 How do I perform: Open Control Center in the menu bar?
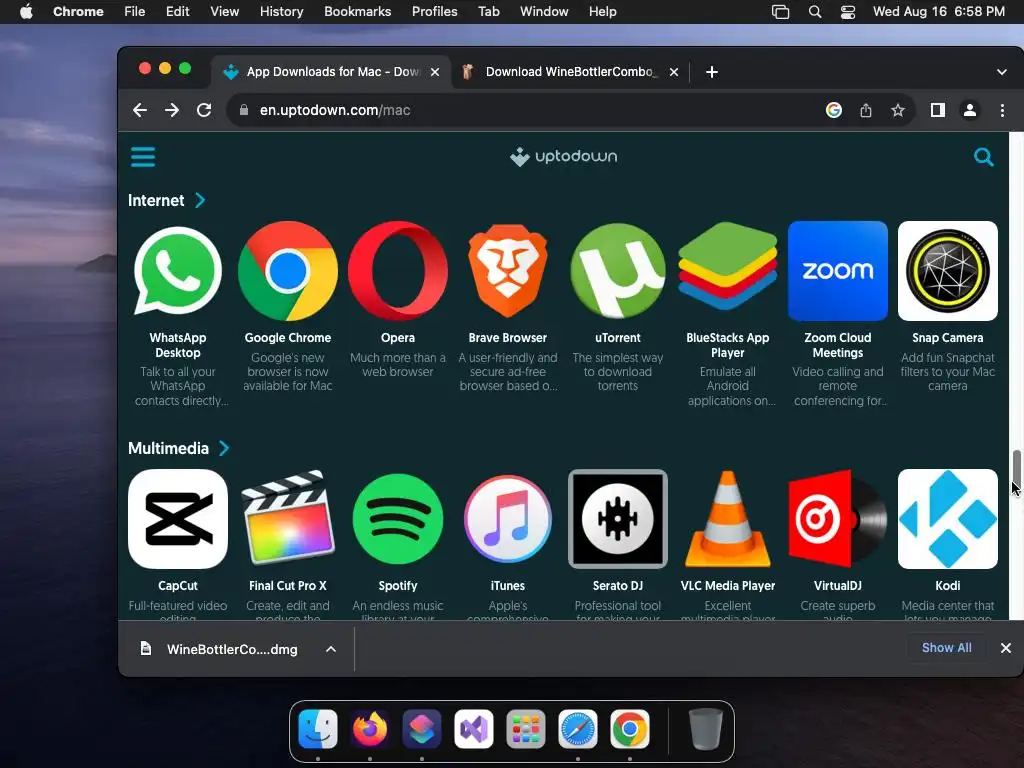(x=848, y=12)
